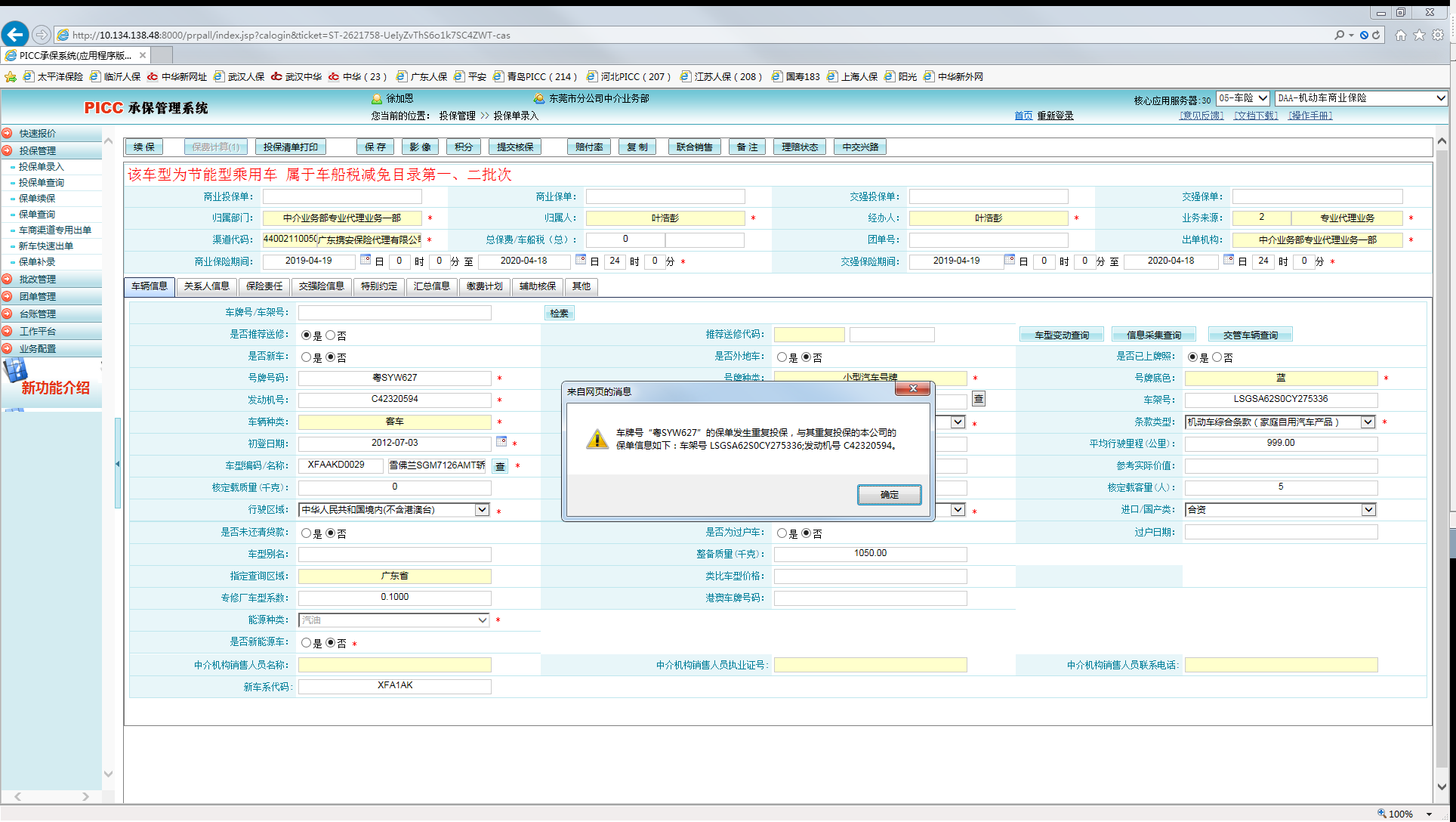Click the 新功能介绍 book icon

coord(16,371)
